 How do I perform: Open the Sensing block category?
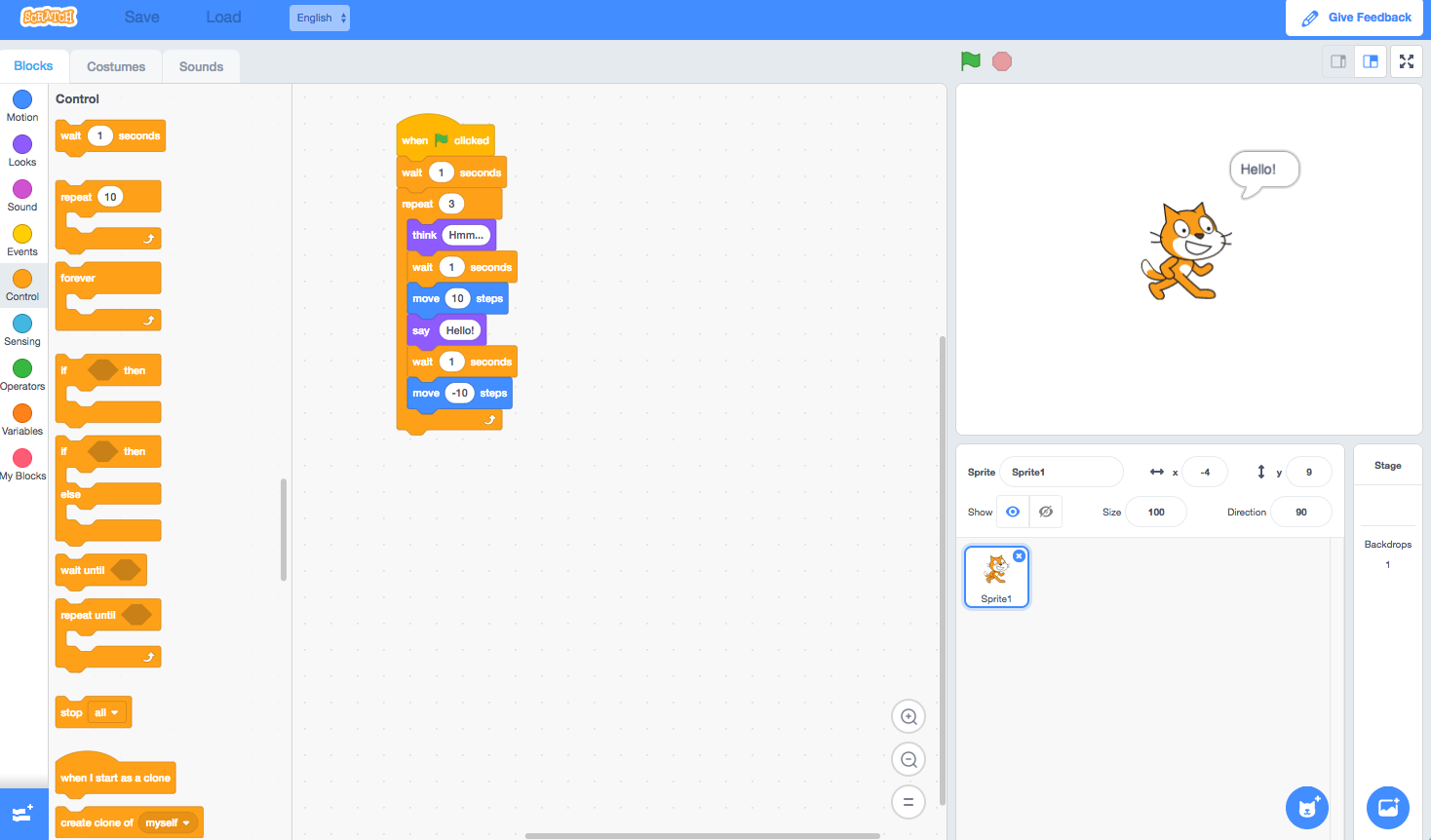pyautogui.click(x=21, y=329)
